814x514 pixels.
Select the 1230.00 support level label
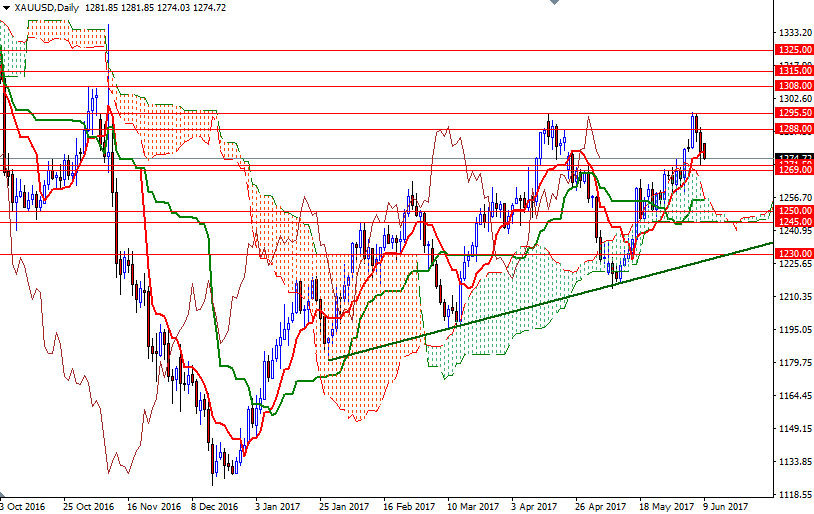pos(794,254)
